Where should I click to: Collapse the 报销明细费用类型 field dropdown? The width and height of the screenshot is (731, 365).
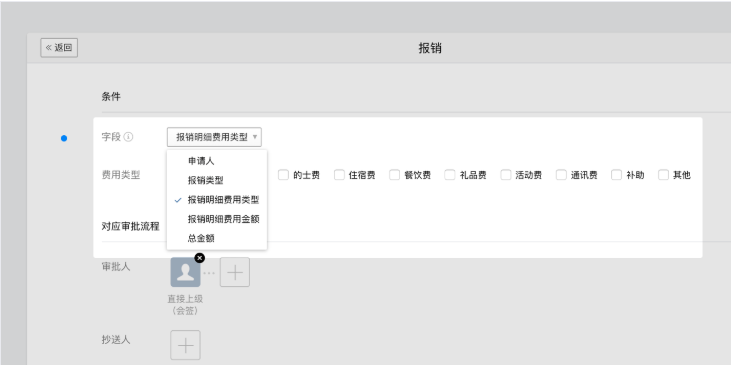pos(214,137)
